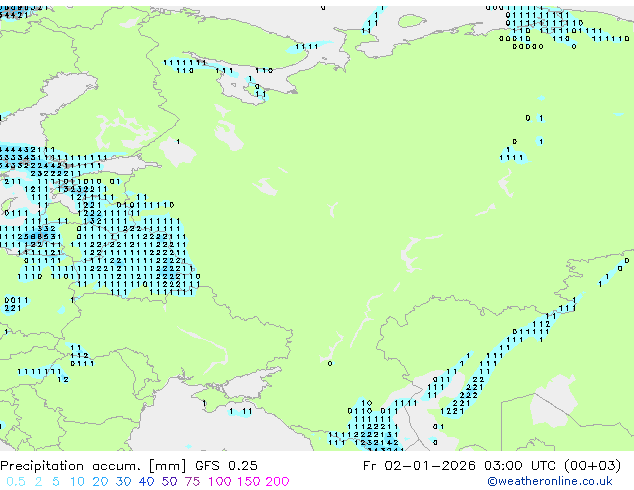Viewport: 634px width, 490px height.
Task: Click the 30 legend value
Action: [123, 482]
